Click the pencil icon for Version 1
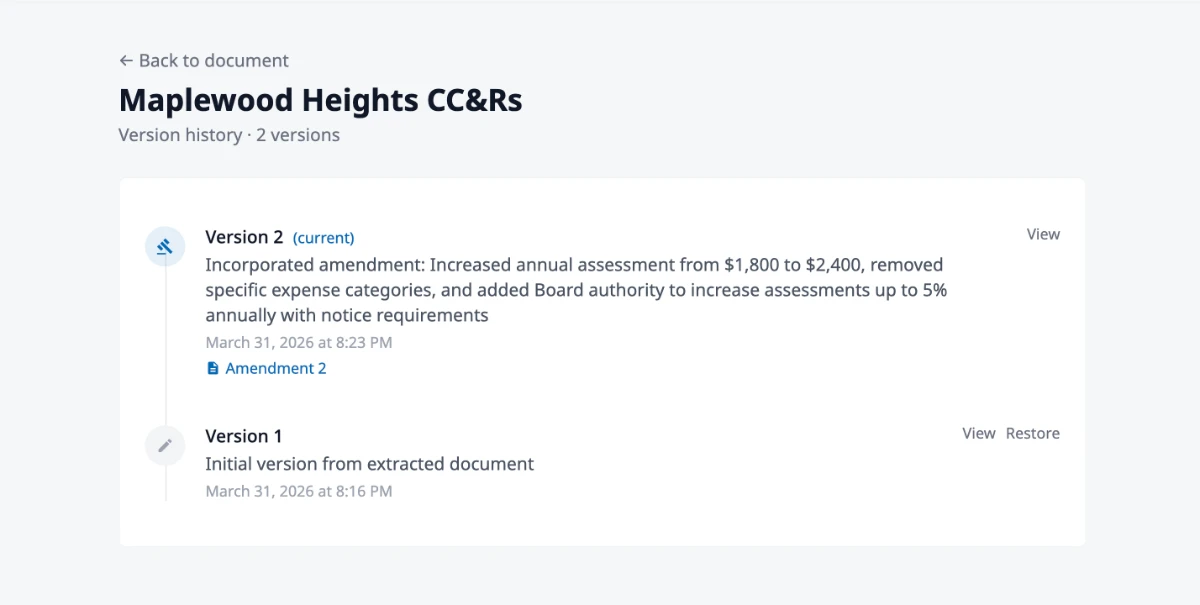Viewport: 1200px width, 605px height. point(165,445)
